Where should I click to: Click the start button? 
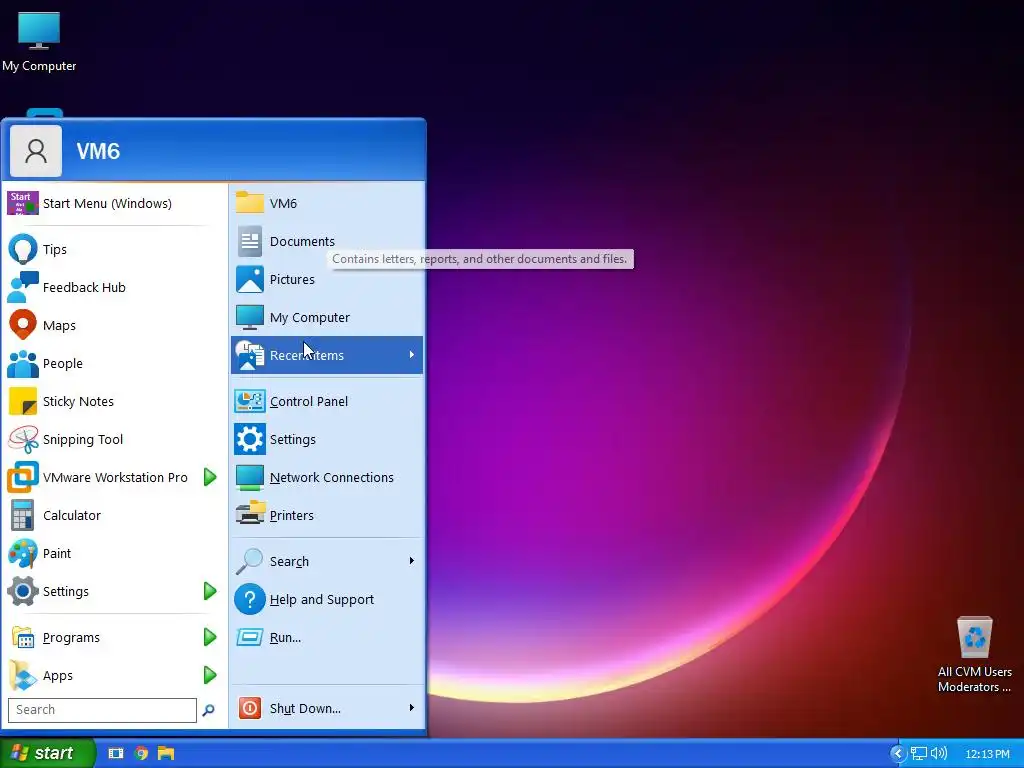tap(47, 753)
